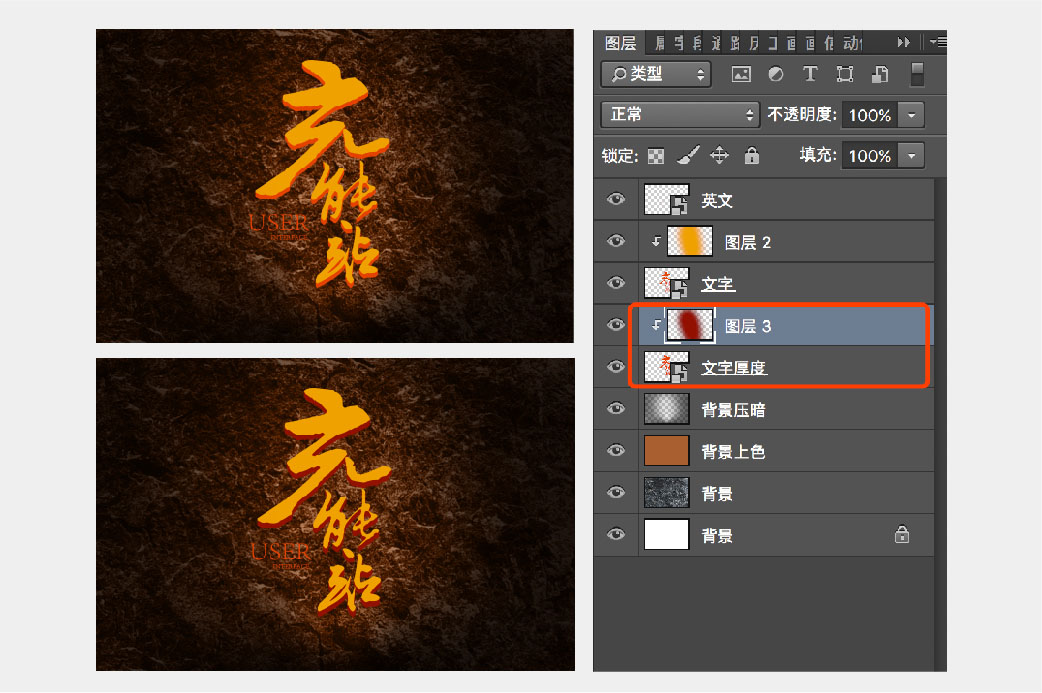Select the 文字 layer by name
Screen dimensions: 1042x693
pos(718,283)
